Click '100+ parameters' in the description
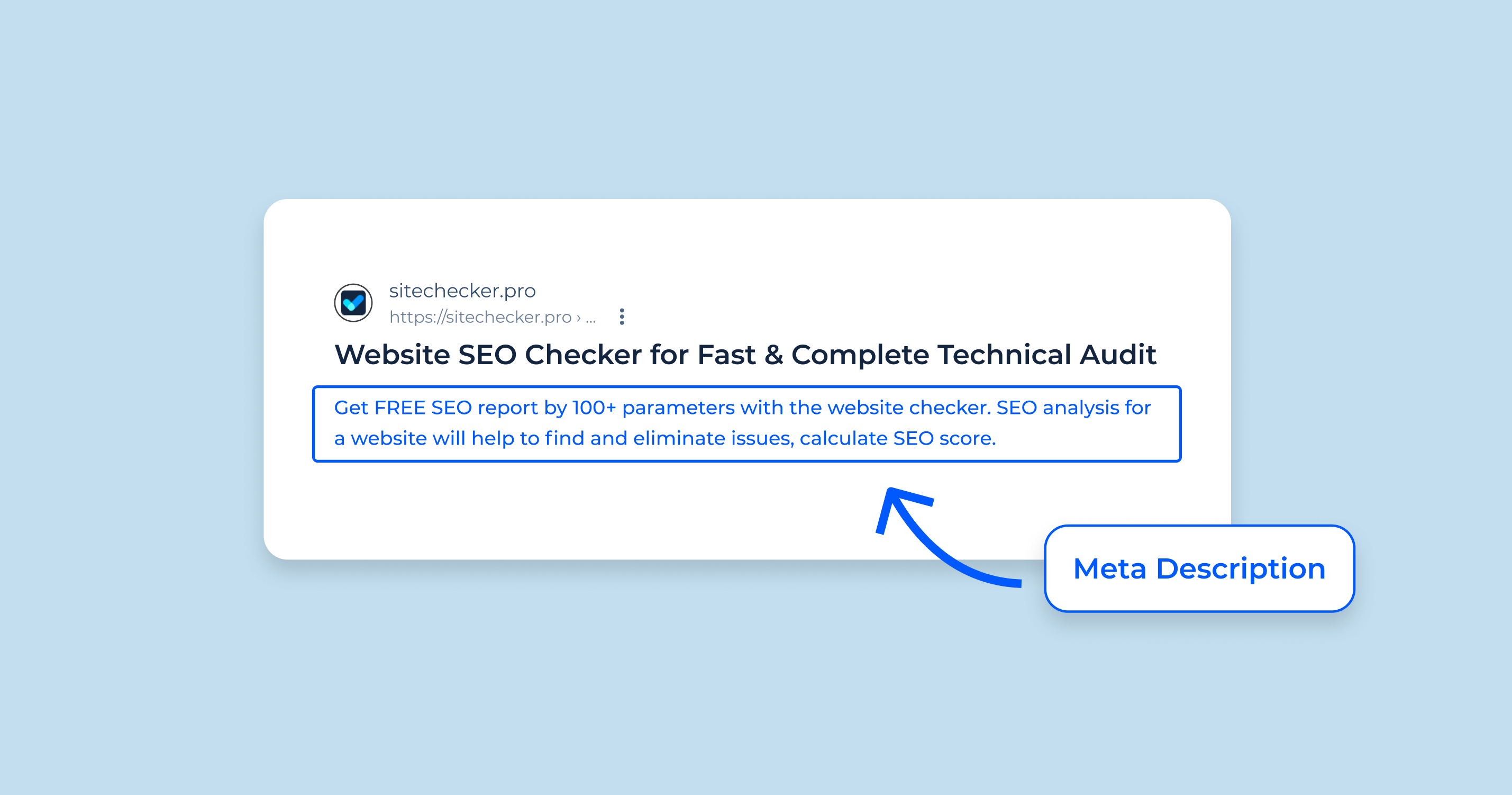1512x795 pixels. [x=653, y=408]
